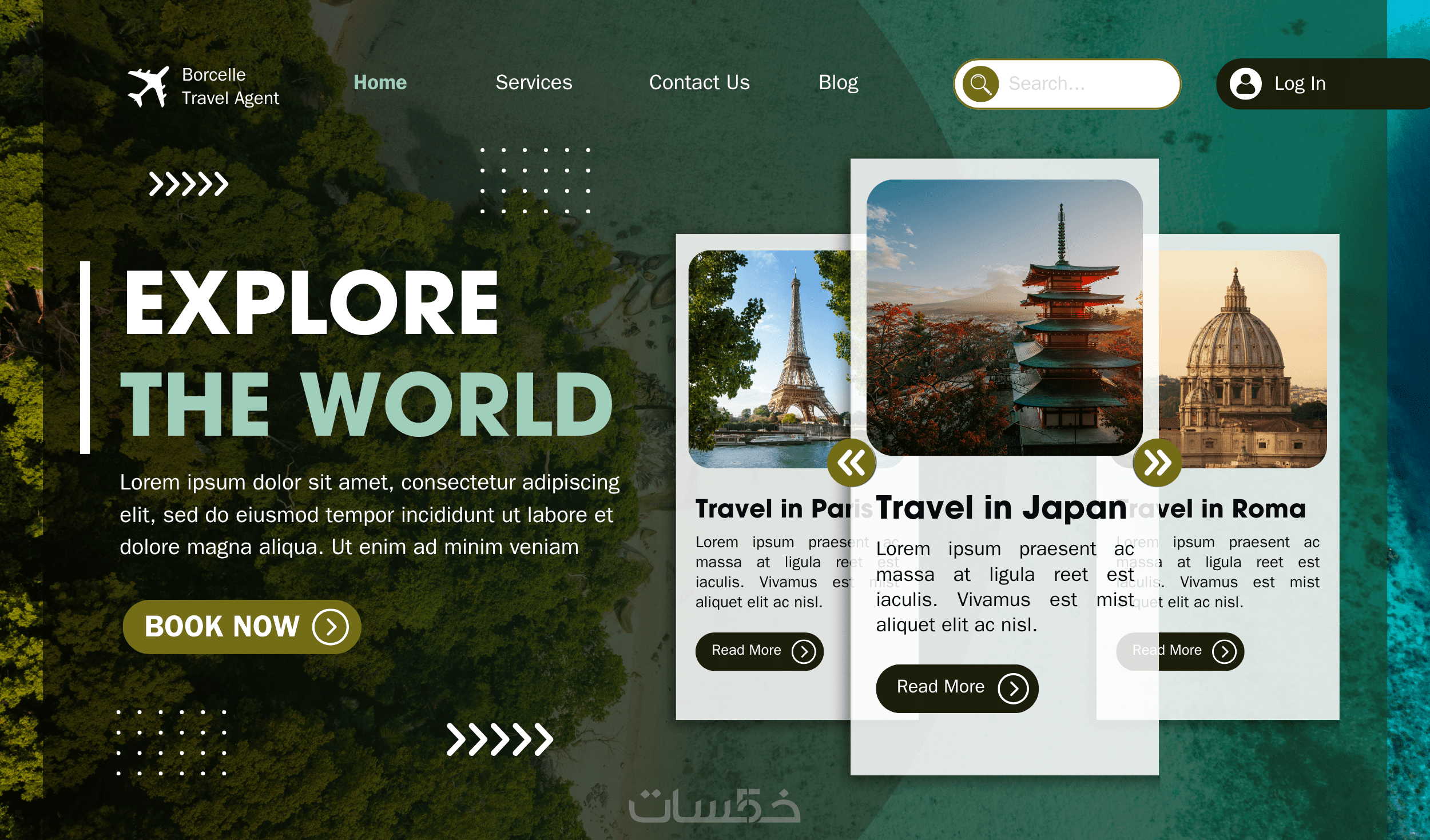Click the magnifying glass search icon
The image size is (1430, 840).
coord(980,84)
